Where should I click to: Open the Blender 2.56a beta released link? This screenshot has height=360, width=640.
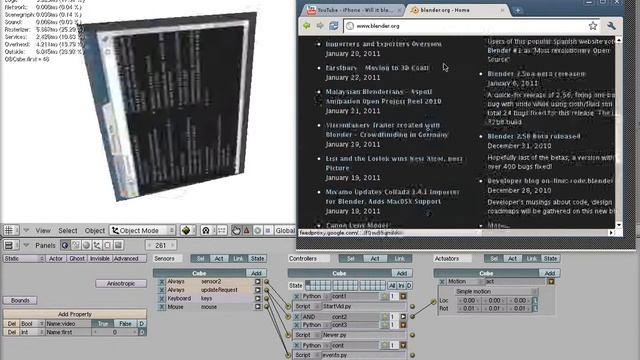[536, 74]
